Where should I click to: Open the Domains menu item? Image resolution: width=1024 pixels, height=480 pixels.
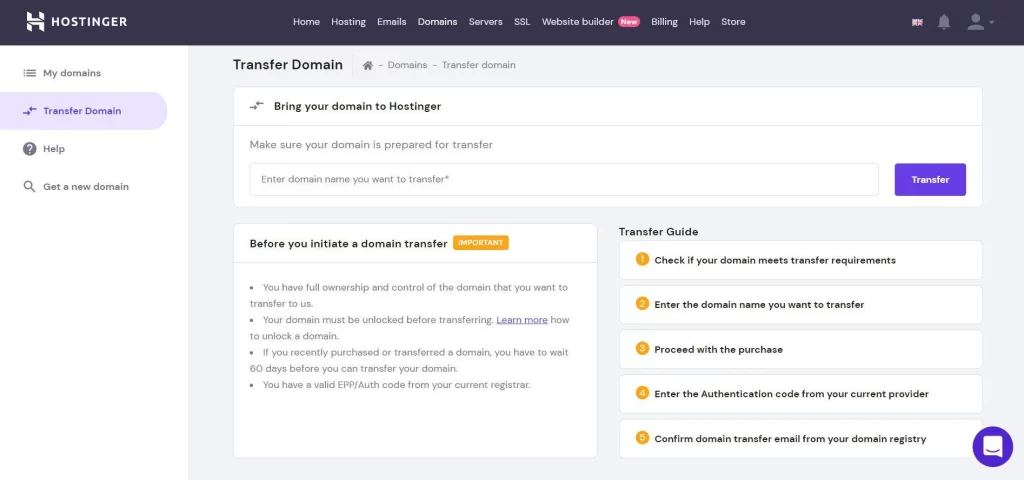pos(438,22)
